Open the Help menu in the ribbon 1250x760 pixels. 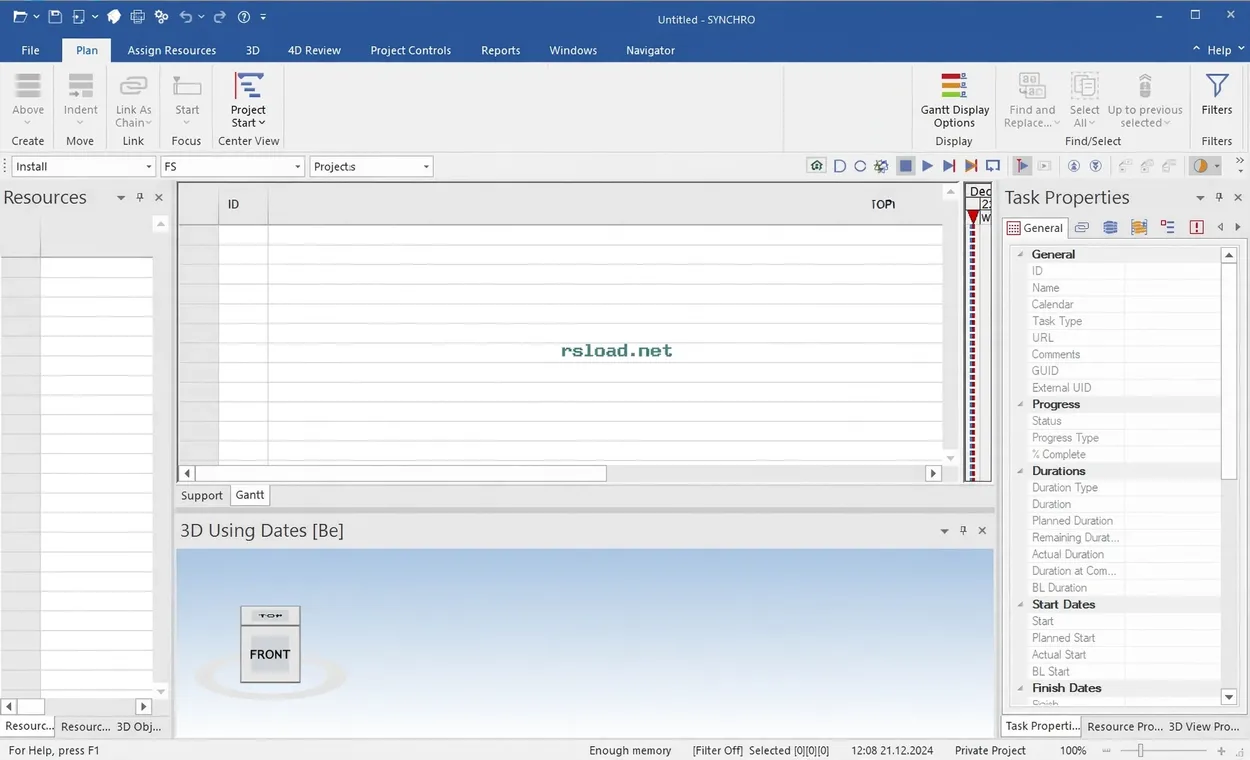tap(1219, 50)
